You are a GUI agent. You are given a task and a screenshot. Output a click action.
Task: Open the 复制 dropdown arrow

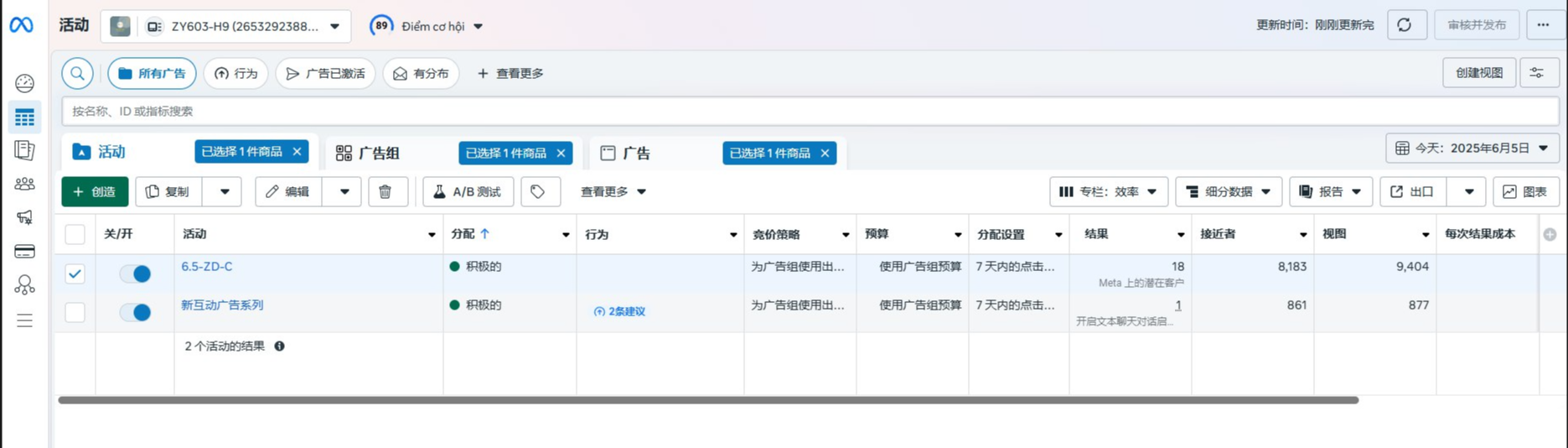tap(225, 191)
